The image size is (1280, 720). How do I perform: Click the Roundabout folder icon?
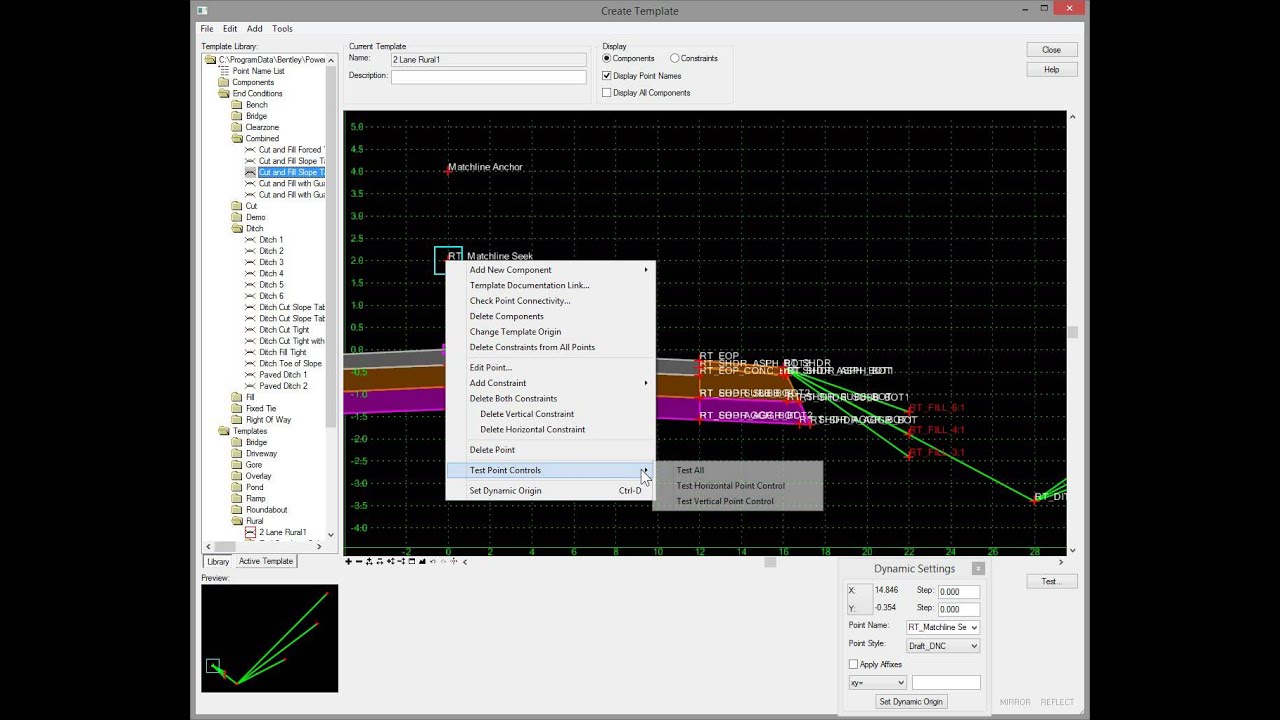(x=237, y=510)
